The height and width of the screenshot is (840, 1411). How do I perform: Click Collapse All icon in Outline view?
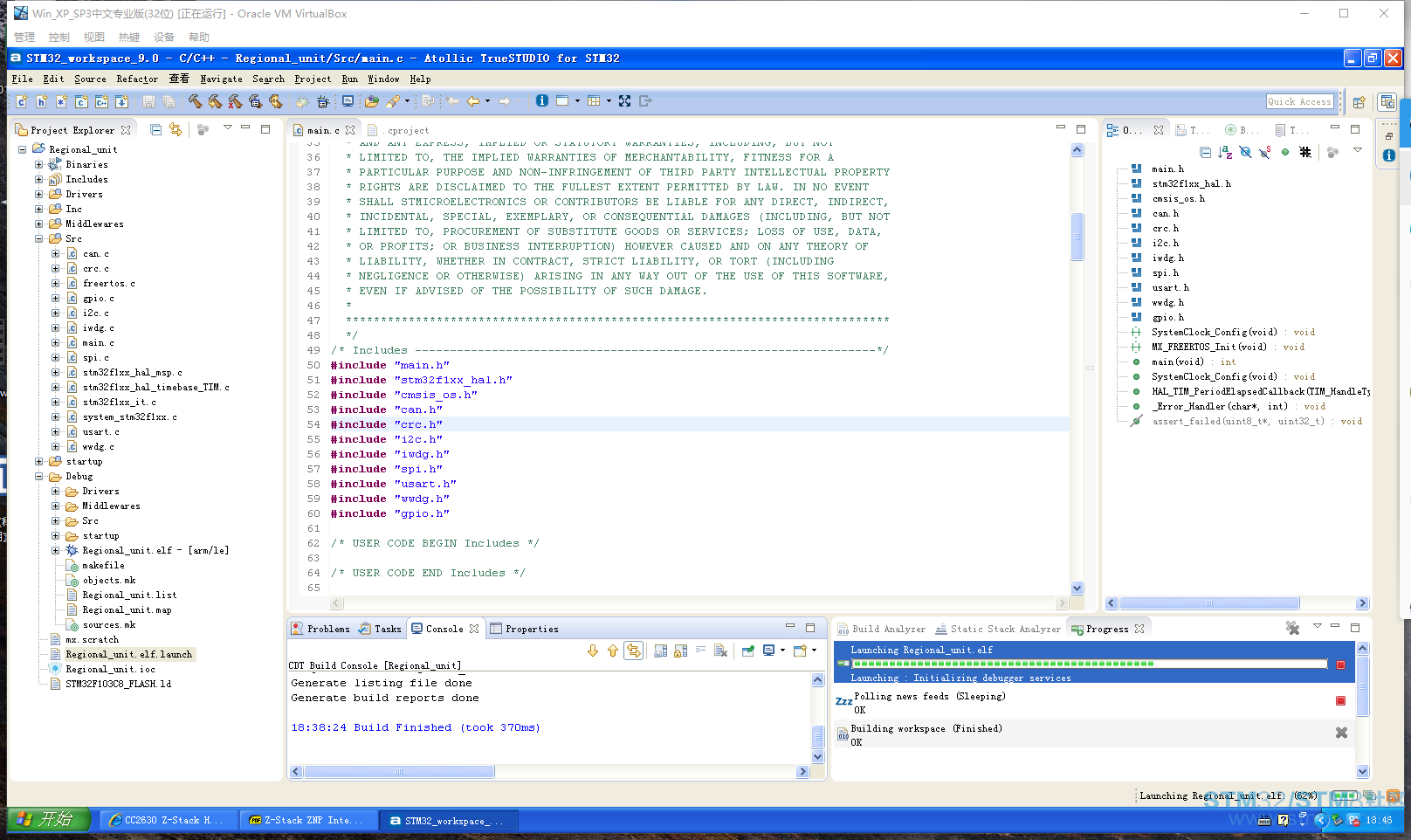tap(1205, 152)
